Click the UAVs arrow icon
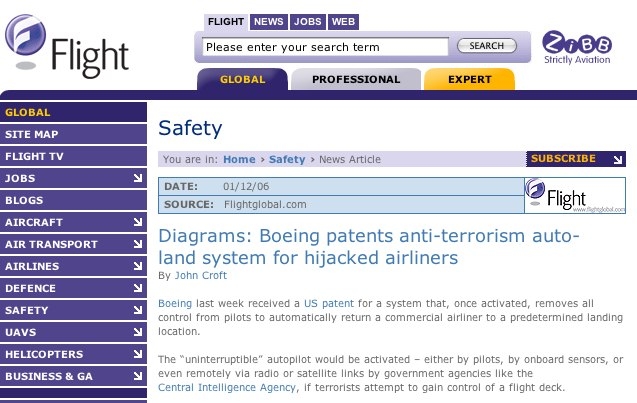Image resolution: width=637 pixels, height=403 pixels. pos(138,332)
